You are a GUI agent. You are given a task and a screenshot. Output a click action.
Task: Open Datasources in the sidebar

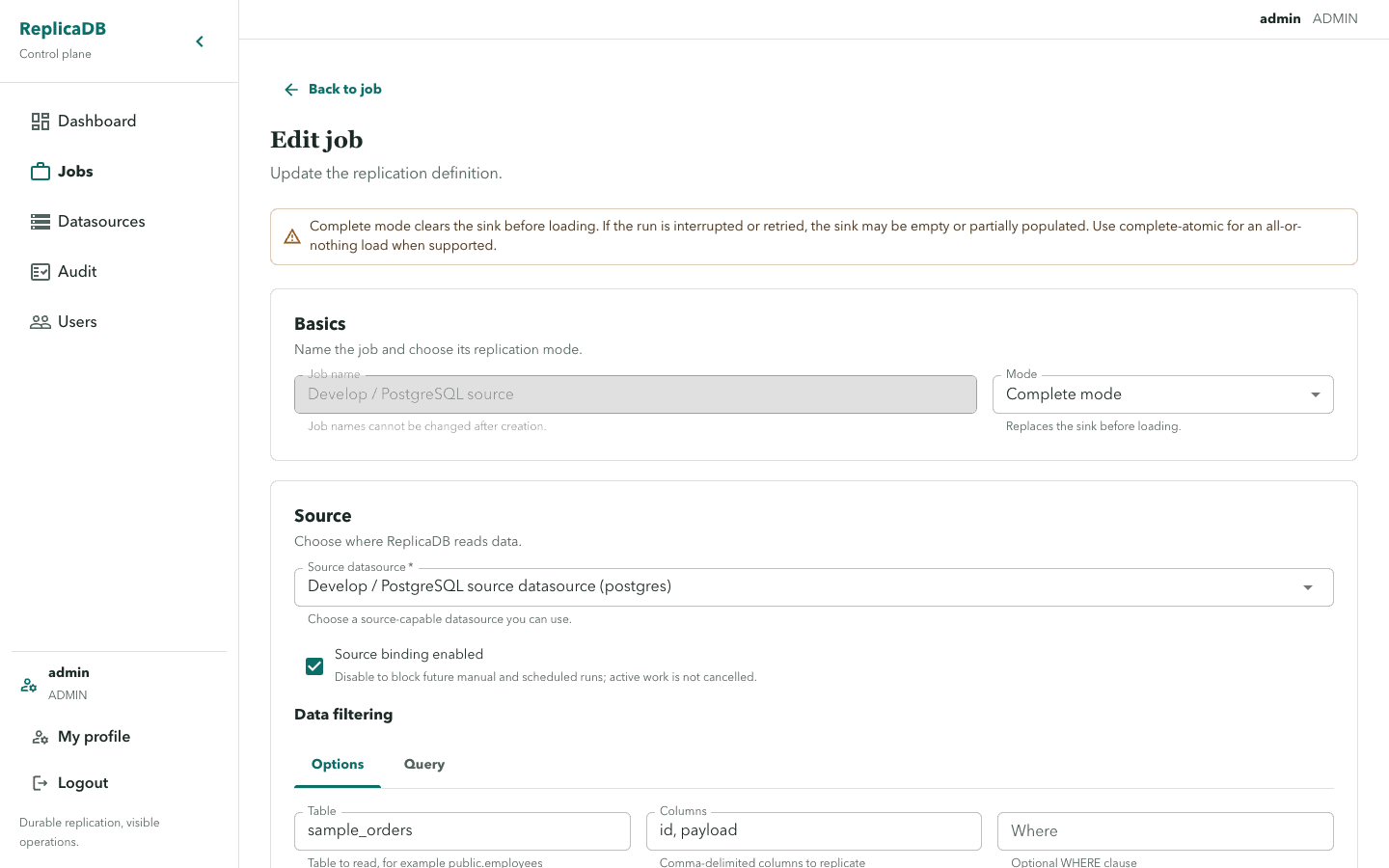[119, 222]
